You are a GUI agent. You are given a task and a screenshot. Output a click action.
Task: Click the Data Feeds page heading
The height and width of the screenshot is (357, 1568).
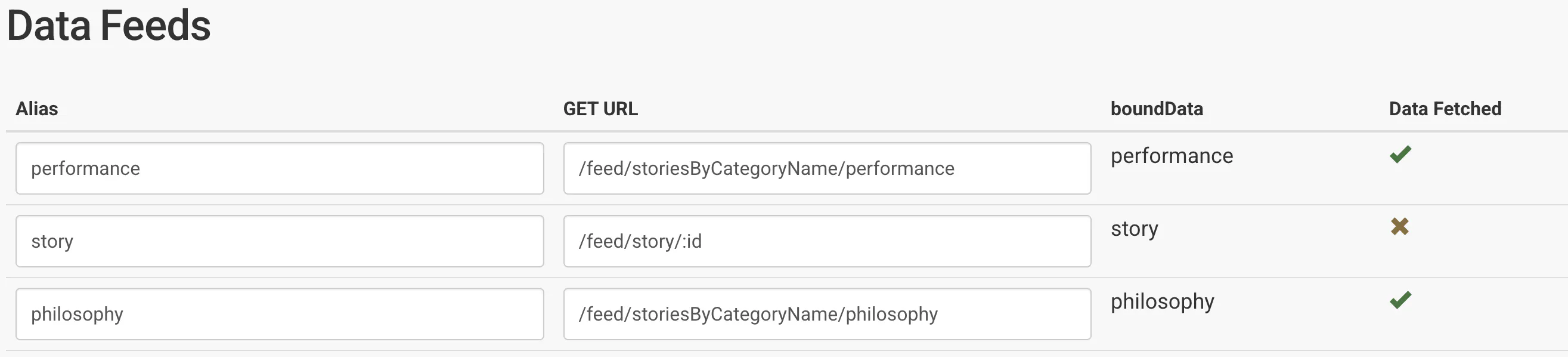tap(109, 26)
